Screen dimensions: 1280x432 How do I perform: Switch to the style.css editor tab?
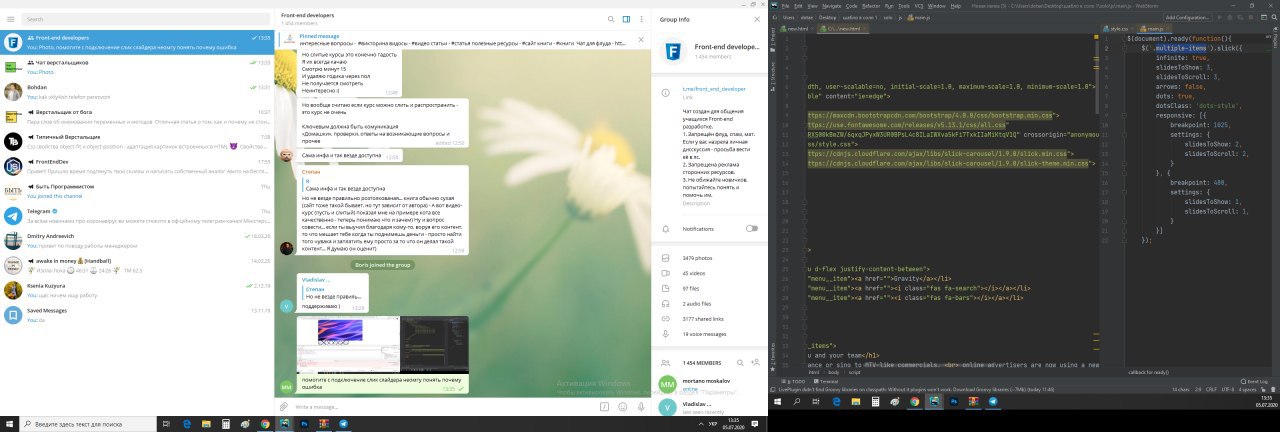coord(1119,29)
